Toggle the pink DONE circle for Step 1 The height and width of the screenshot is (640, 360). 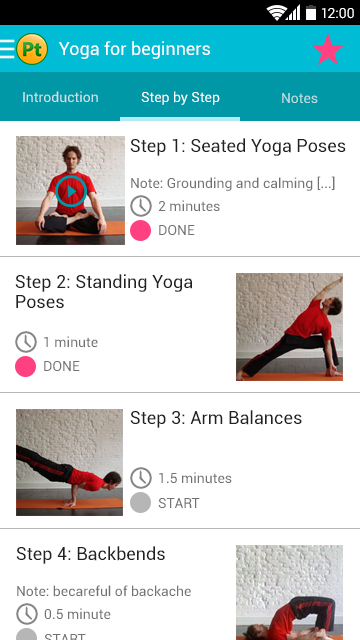[x=140, y=230]
